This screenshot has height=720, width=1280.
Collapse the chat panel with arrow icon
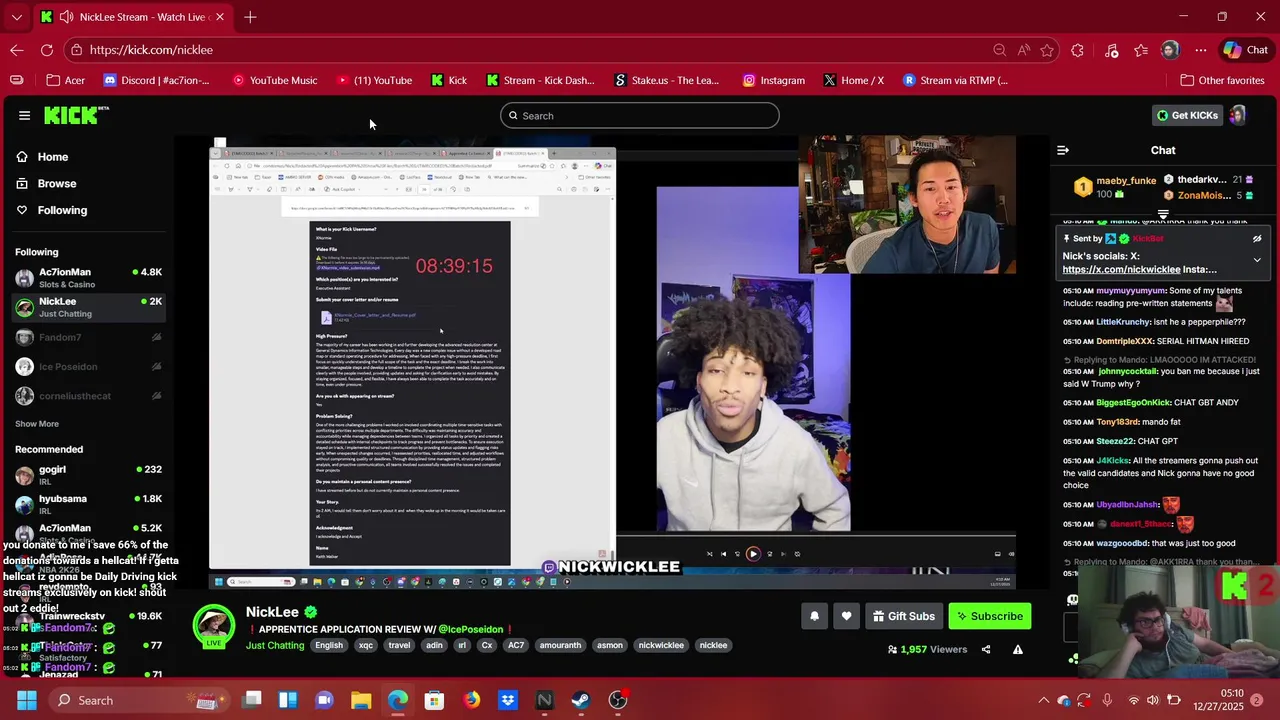(x=1063, y=150)
